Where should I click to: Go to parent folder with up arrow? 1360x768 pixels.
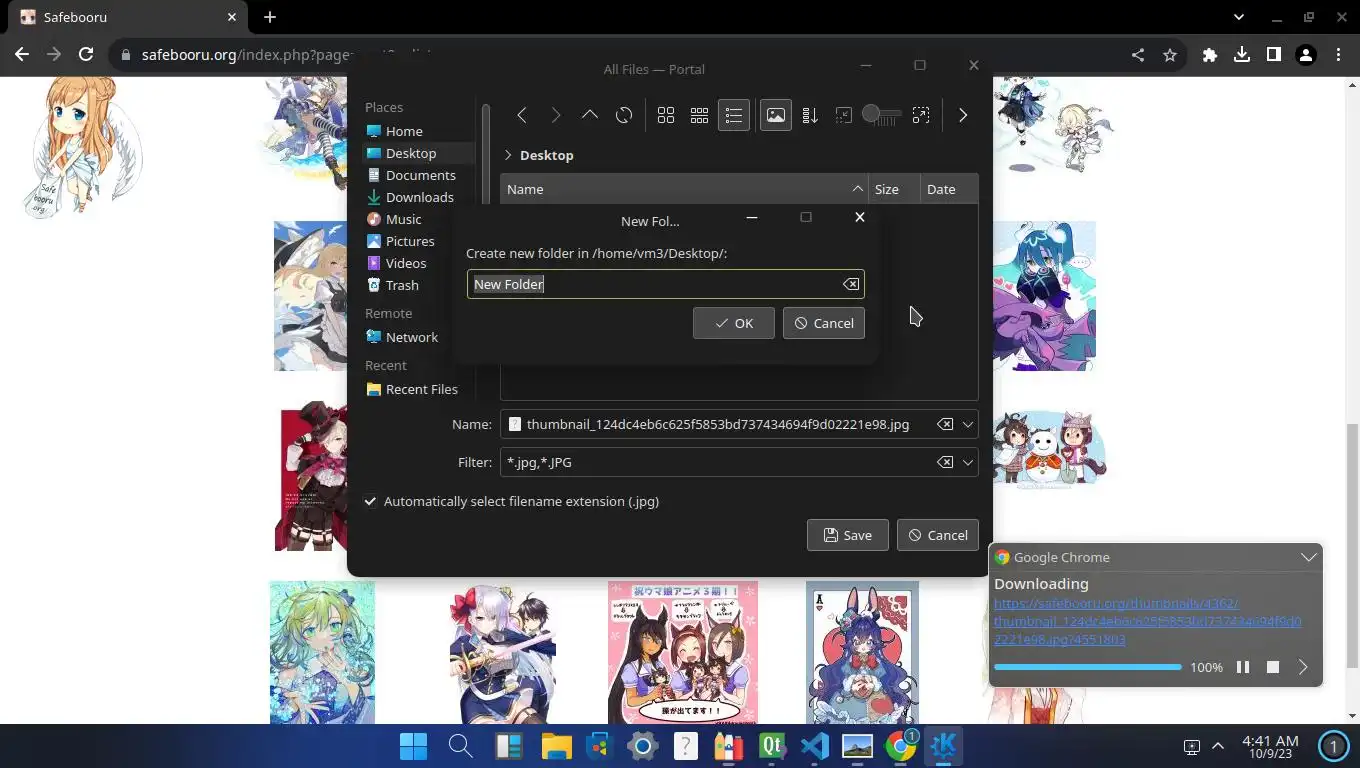(x=590, y=116)
